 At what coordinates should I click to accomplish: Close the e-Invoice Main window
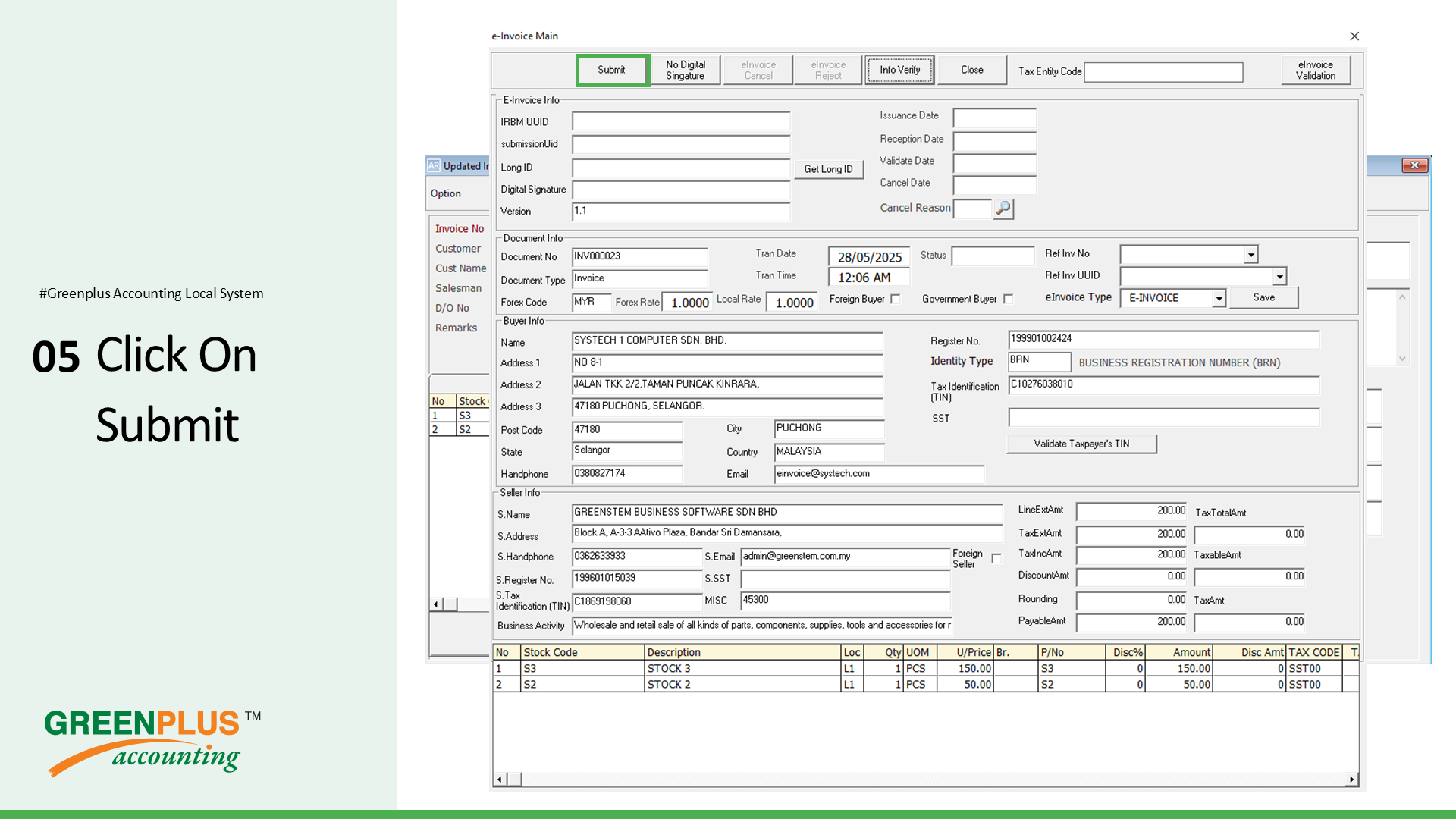(x=1354, y=36)
